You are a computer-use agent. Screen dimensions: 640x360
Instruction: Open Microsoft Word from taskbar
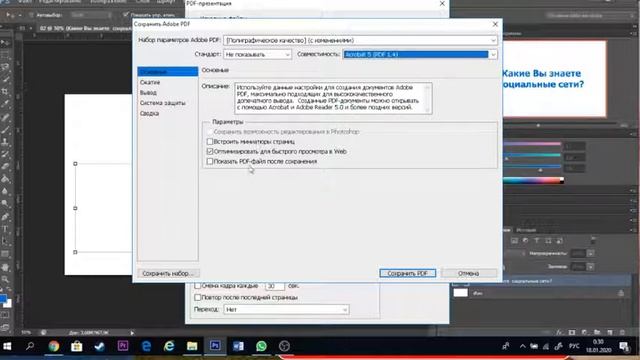pyautogui.click(x=238, y=346)
